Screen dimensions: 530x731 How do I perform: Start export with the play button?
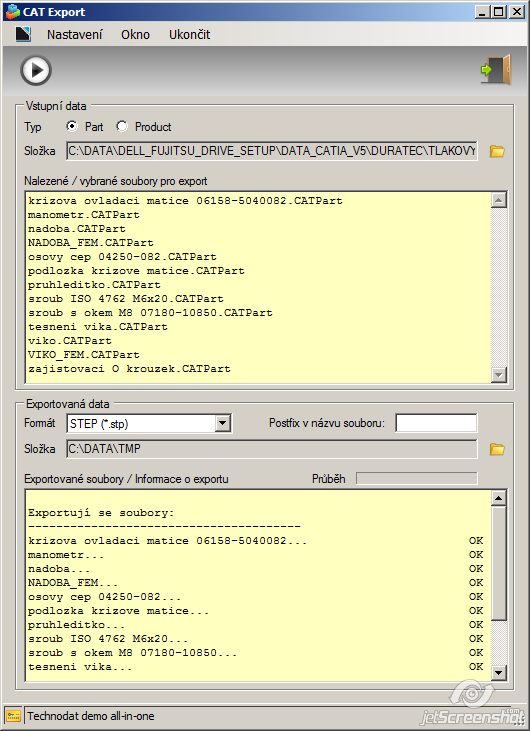(36, 70)
